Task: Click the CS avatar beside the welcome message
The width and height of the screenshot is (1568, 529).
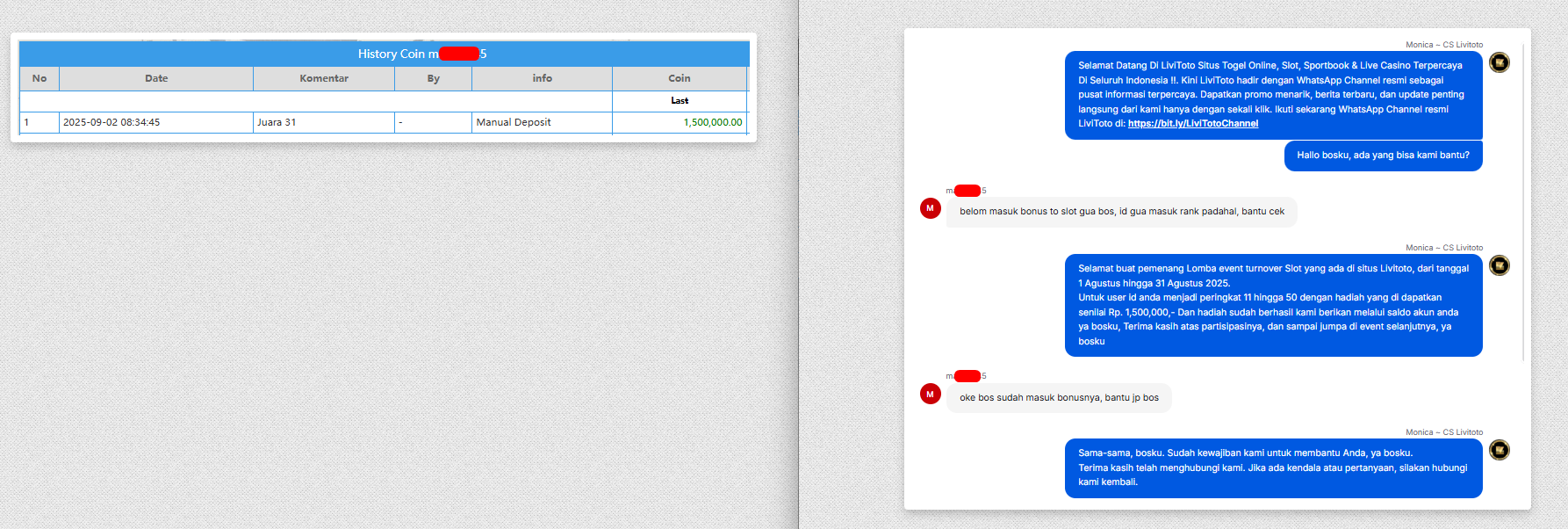Action: coord(1500,62)
